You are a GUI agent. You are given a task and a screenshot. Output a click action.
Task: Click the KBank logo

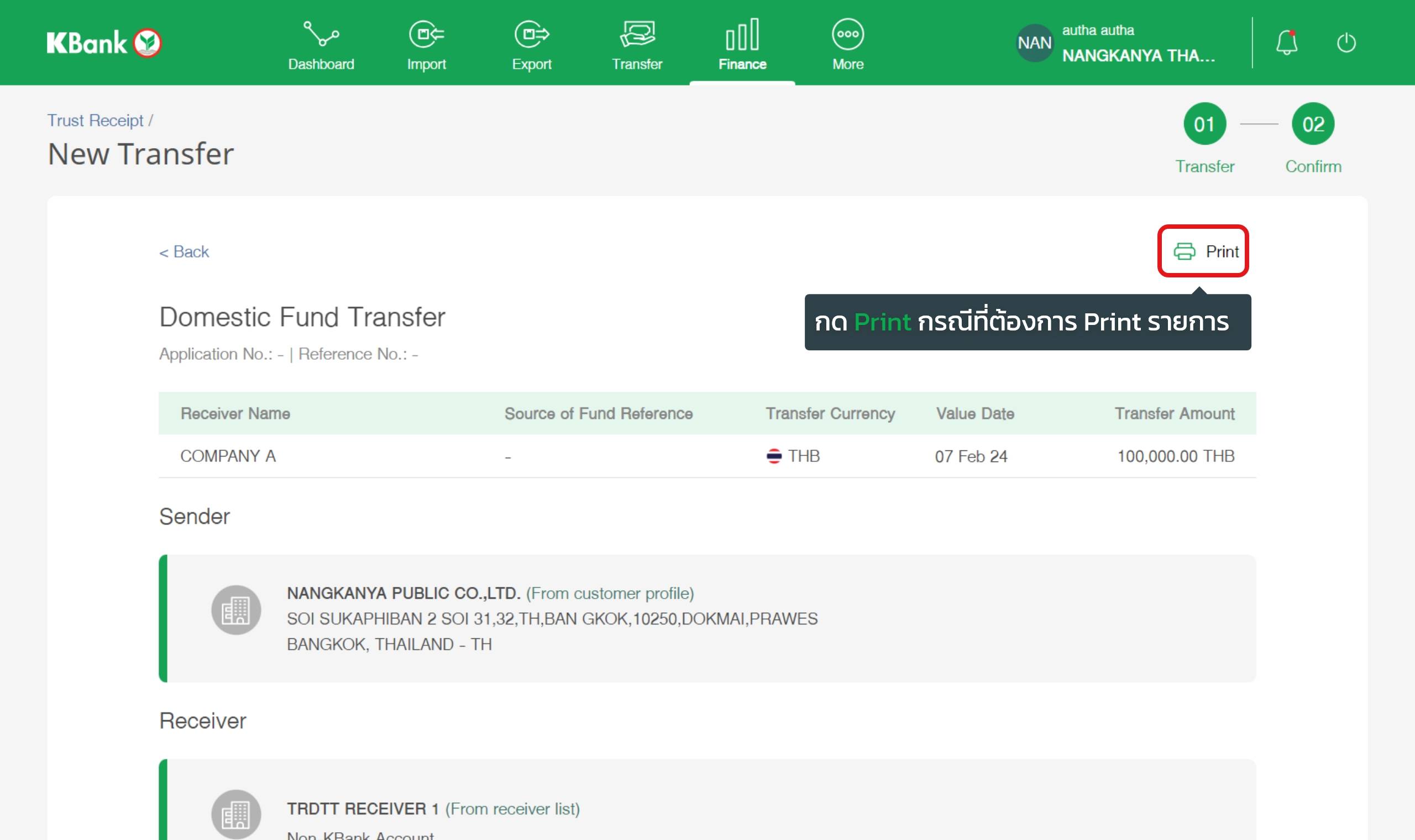click(x=104, y=43)
